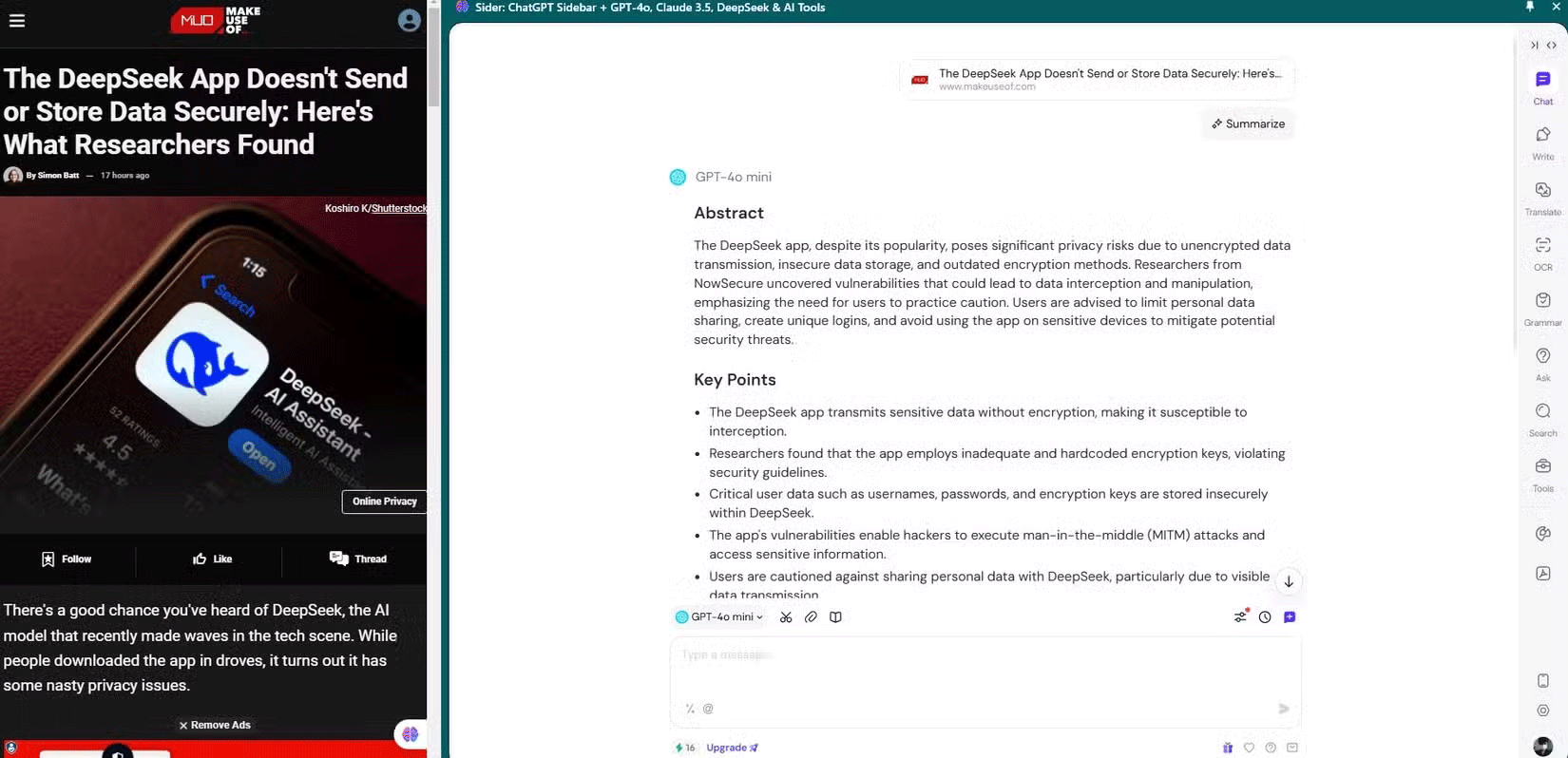The width and height of the screenshot is (1568, 758).
Task: Open the page reference card for DeepSeek article
Action: [1097, 79]
